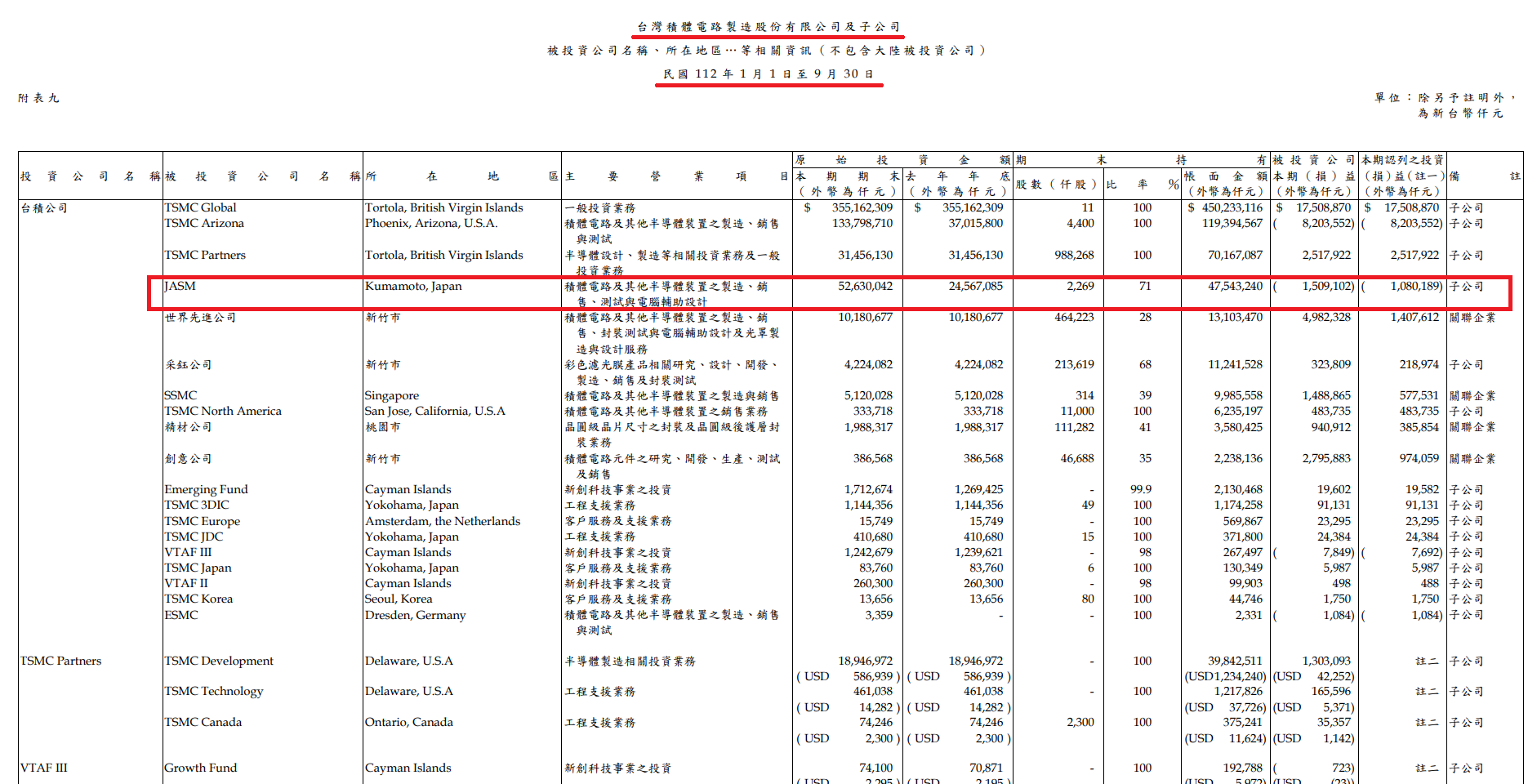Click the ESMC company name
The width and height of the screenshot is (1537, 784).
click(181, 615)
